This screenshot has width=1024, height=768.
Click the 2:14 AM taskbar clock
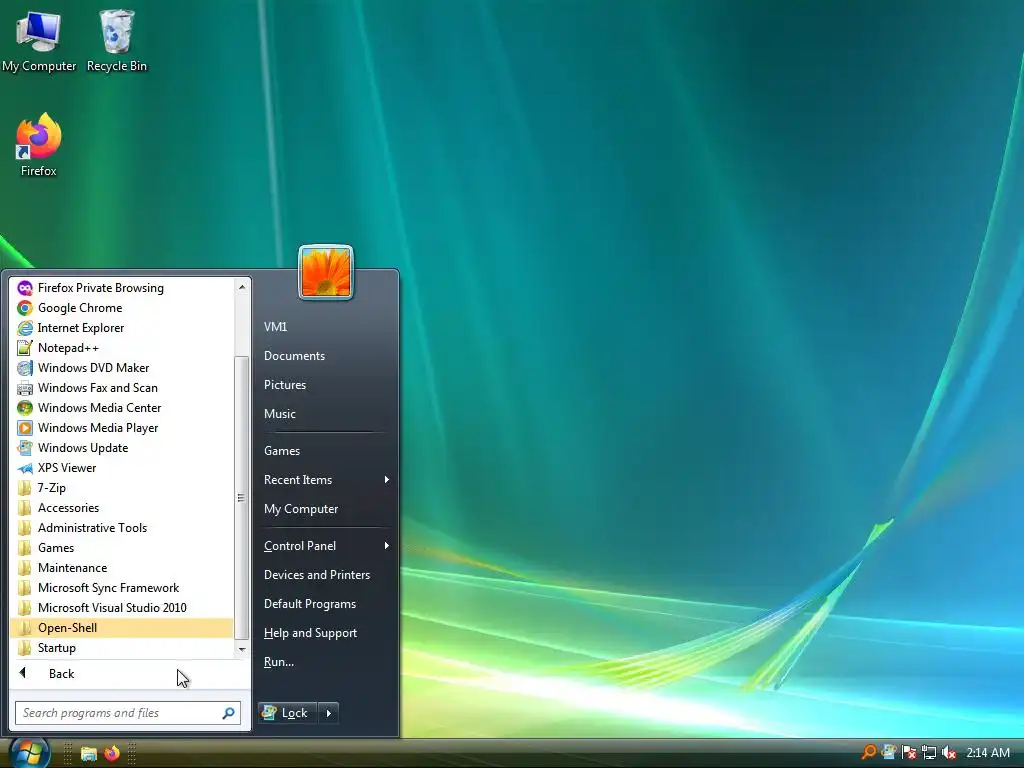pyautogui.click(x=987, y=753)
